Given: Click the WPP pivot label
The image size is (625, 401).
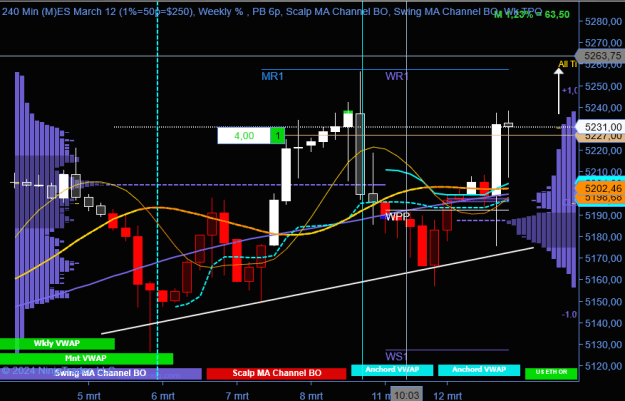Looking at the screenshot, I should click(397, 217).
